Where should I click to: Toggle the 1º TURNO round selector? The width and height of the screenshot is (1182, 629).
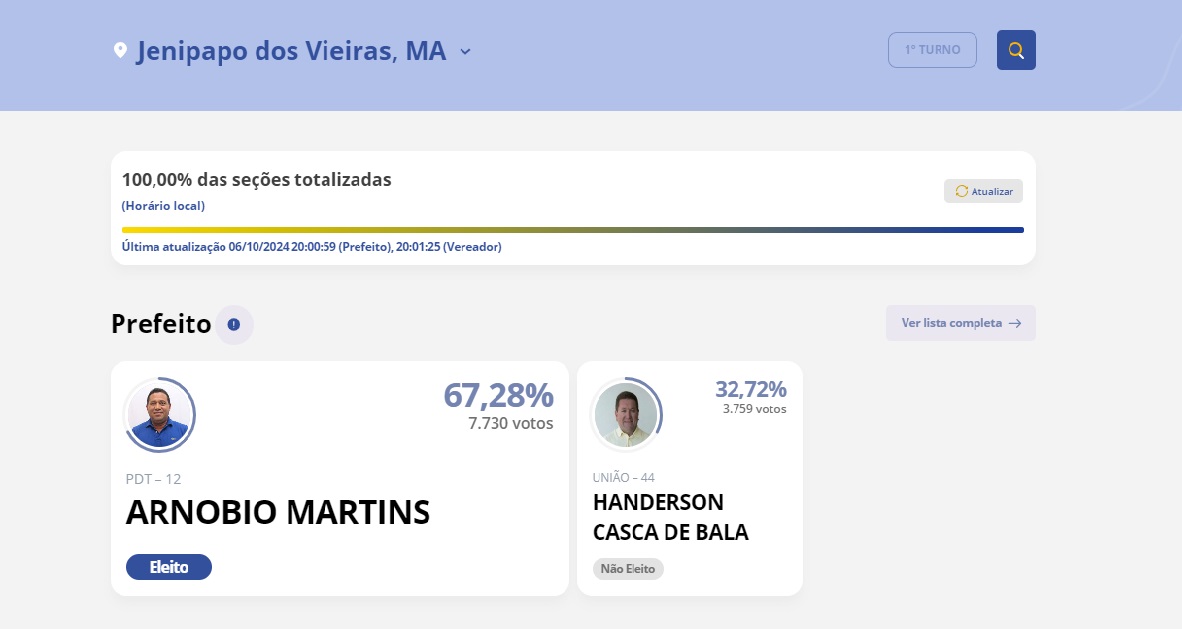coord(932,50)
